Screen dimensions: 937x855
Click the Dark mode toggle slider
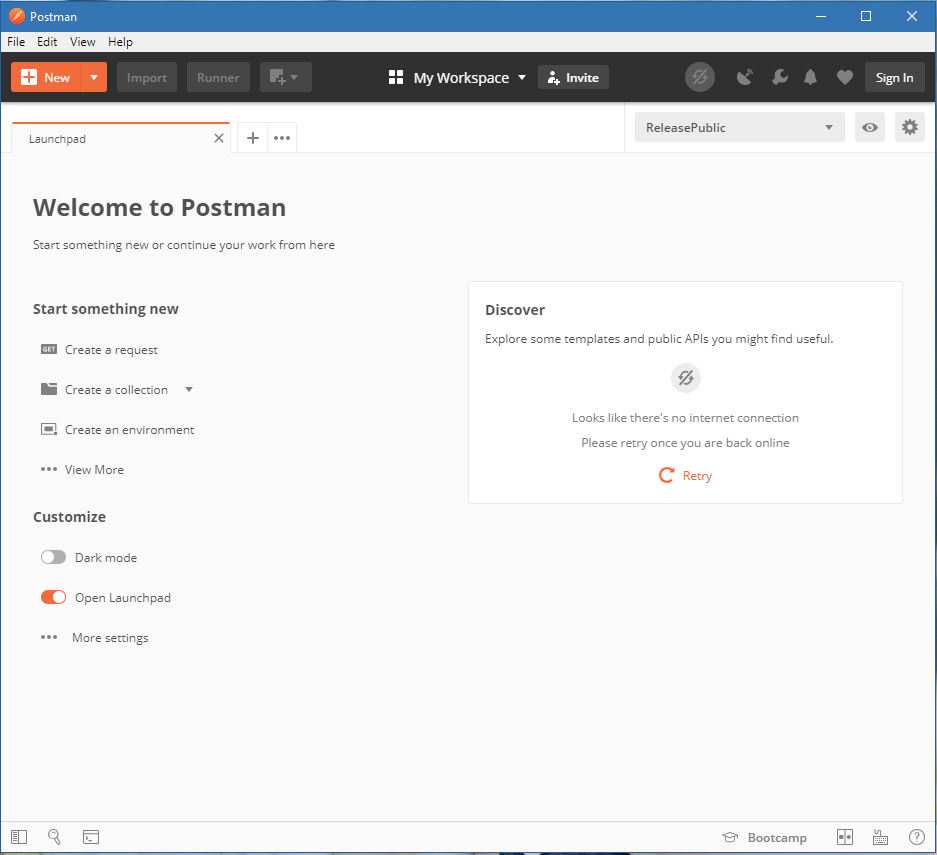(x=53, y=557)
